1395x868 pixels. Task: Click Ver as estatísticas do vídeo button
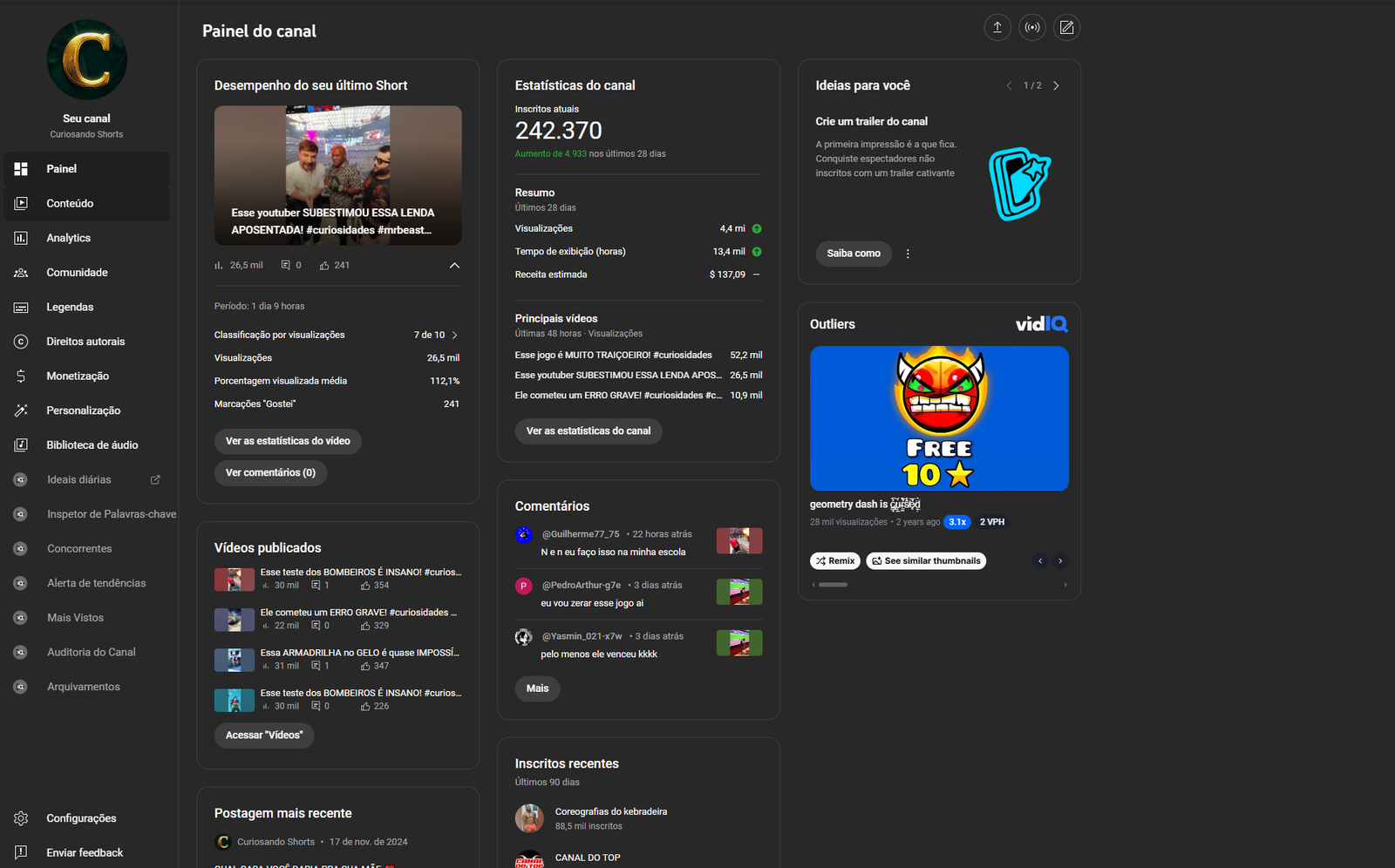(x=288, y=441)
